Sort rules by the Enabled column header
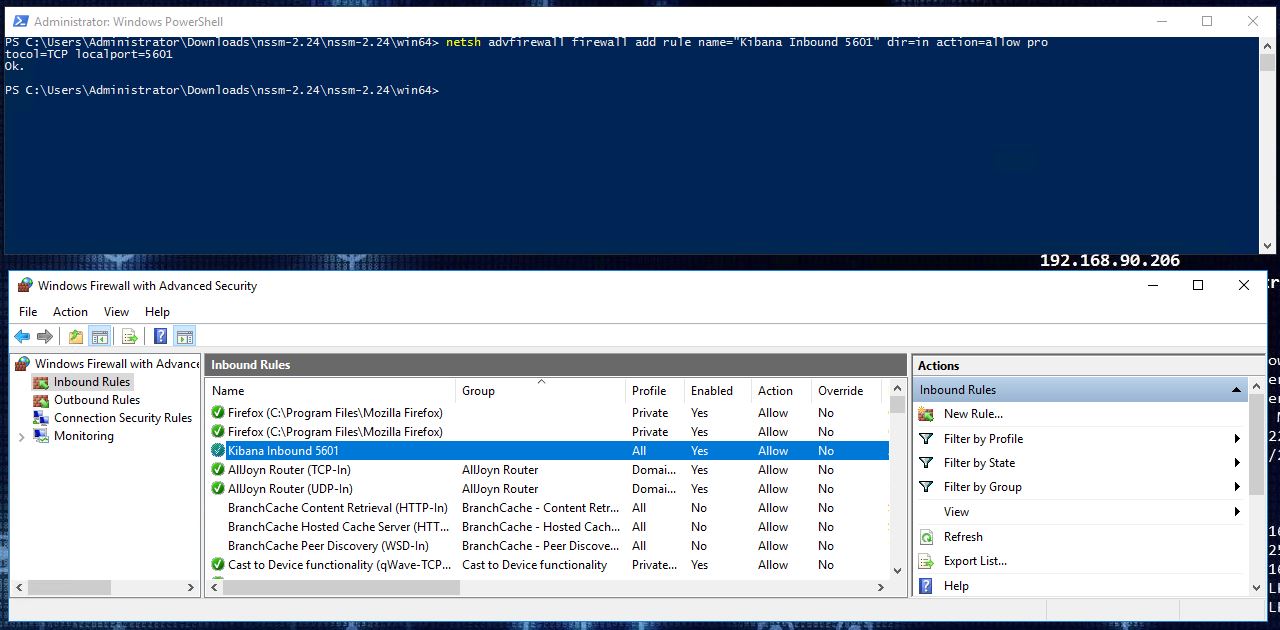Screen dimensions: 1280x630 click(718, 391)
